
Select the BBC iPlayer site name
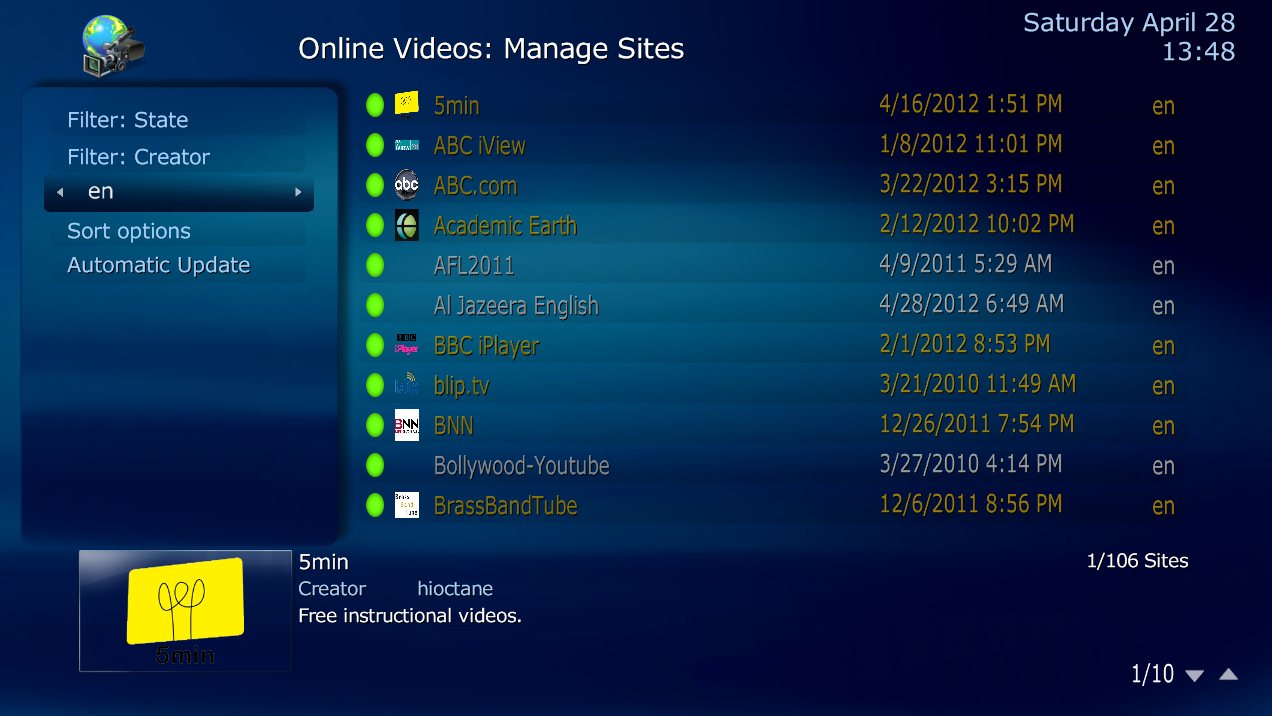pyautogui.click(x=486, y=346)
